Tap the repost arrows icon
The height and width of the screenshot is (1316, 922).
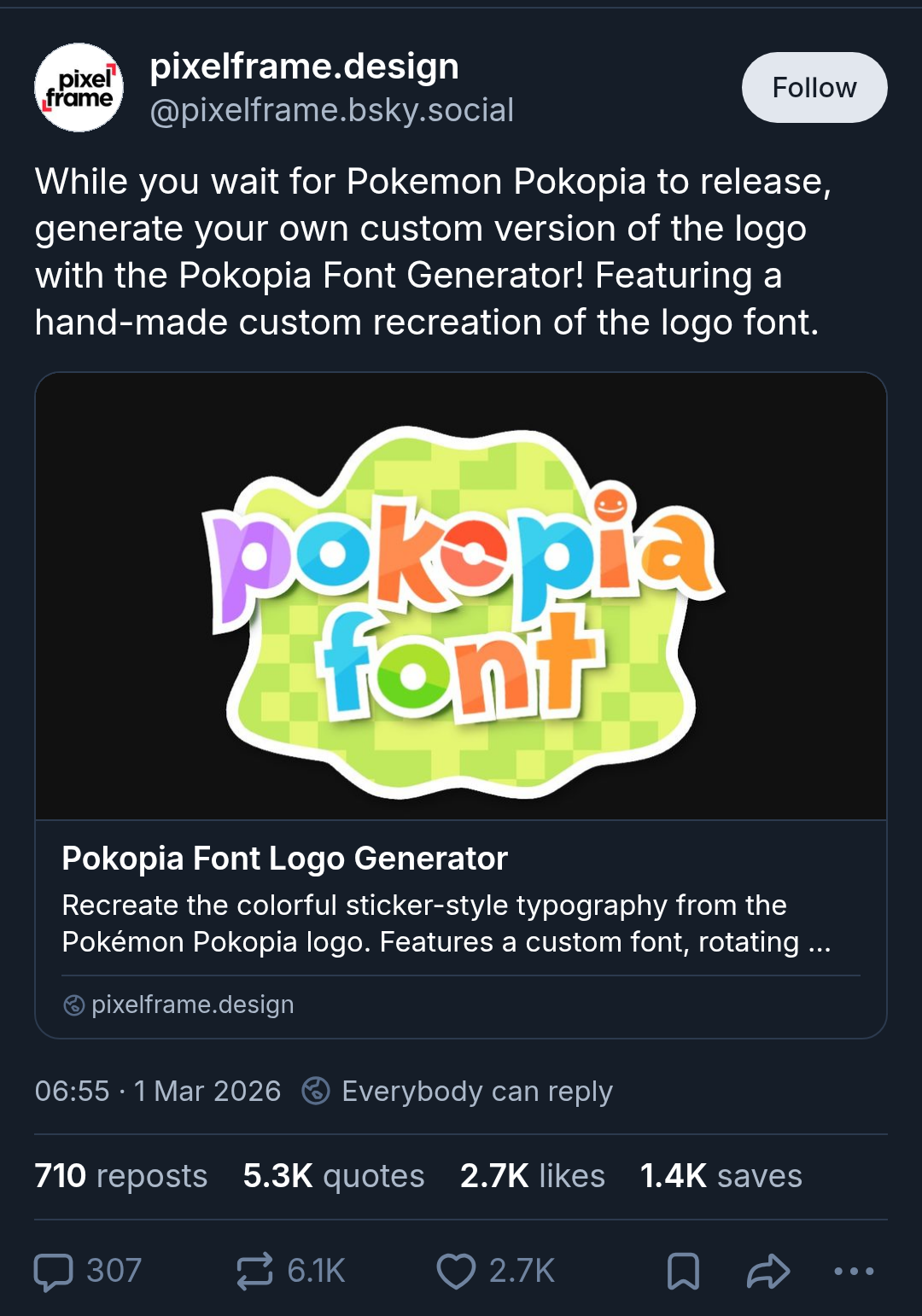254,1271
